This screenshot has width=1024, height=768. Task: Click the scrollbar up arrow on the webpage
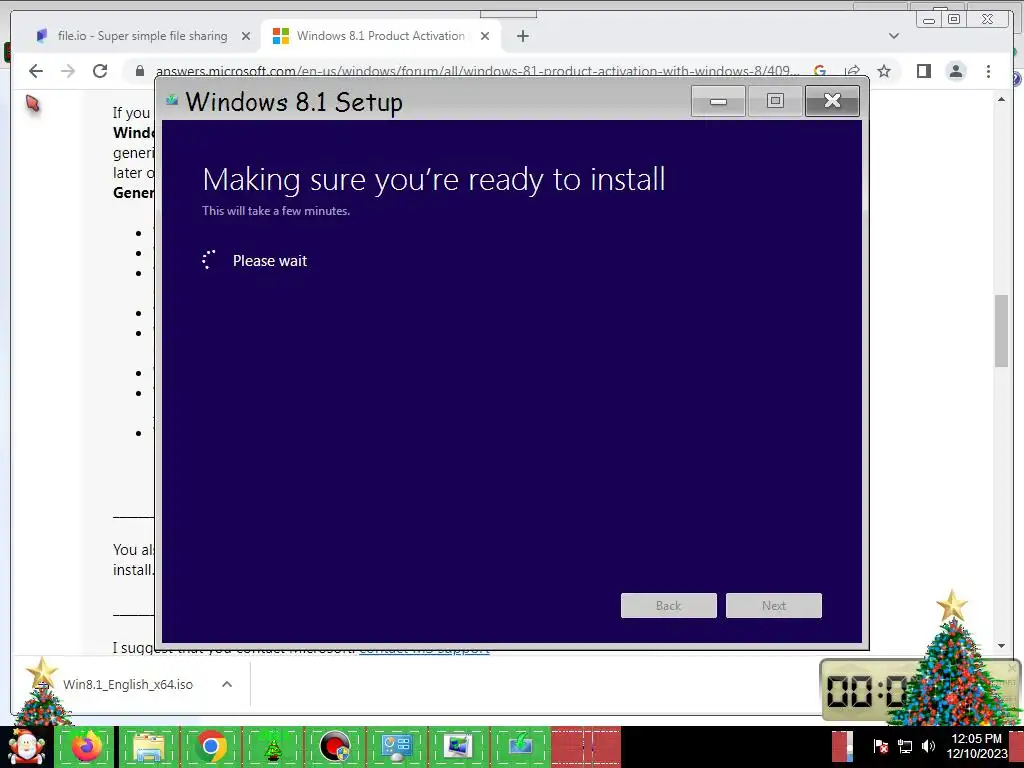[1001, 99]
